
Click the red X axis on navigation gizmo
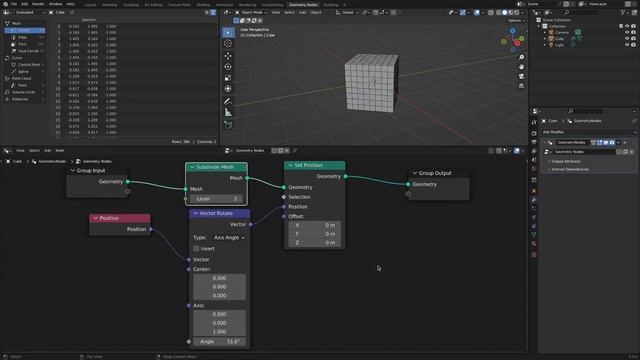coord(517,43)
